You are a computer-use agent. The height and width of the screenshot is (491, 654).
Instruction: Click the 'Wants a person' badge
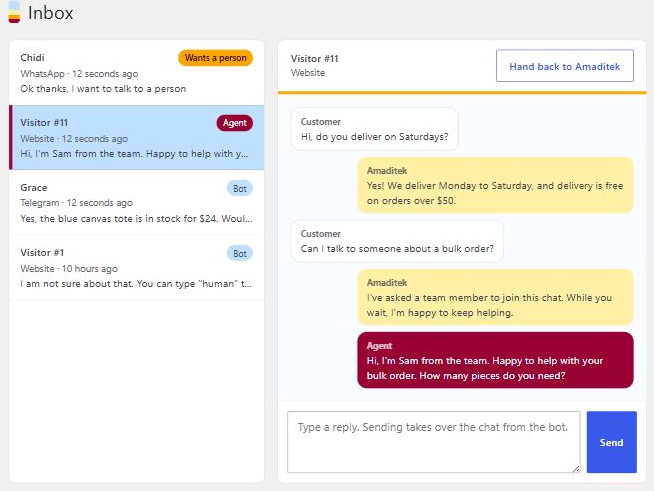(x=215, y=58)
